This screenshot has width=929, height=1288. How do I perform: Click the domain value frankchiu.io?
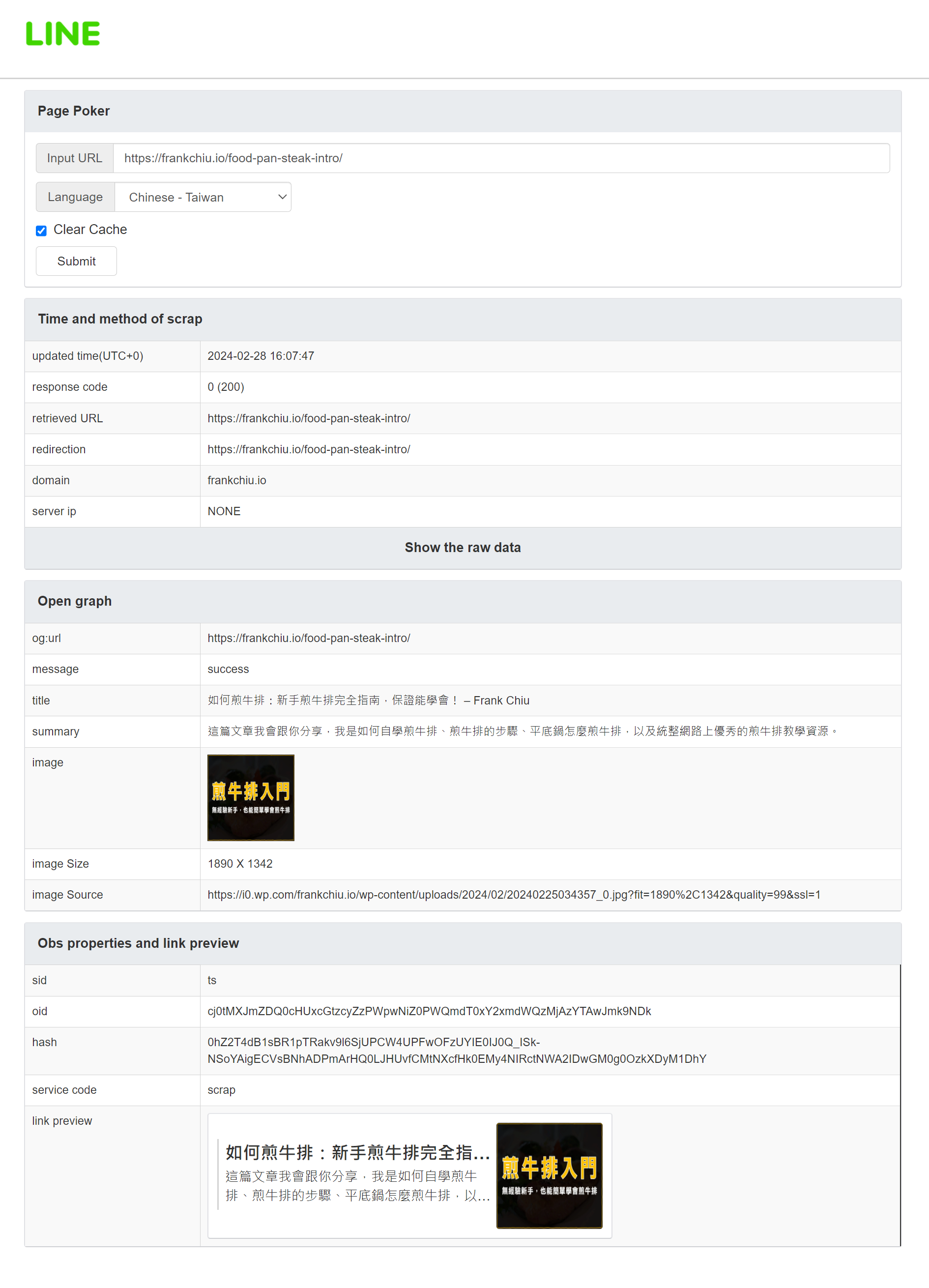tap(237, 480)
